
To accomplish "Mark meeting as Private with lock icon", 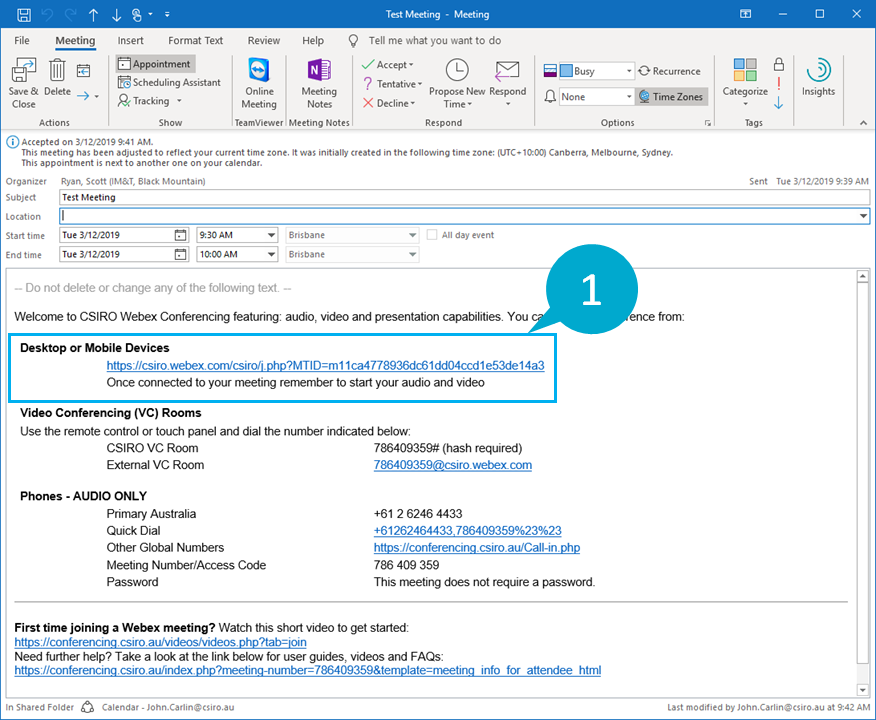I will (779, 64).
